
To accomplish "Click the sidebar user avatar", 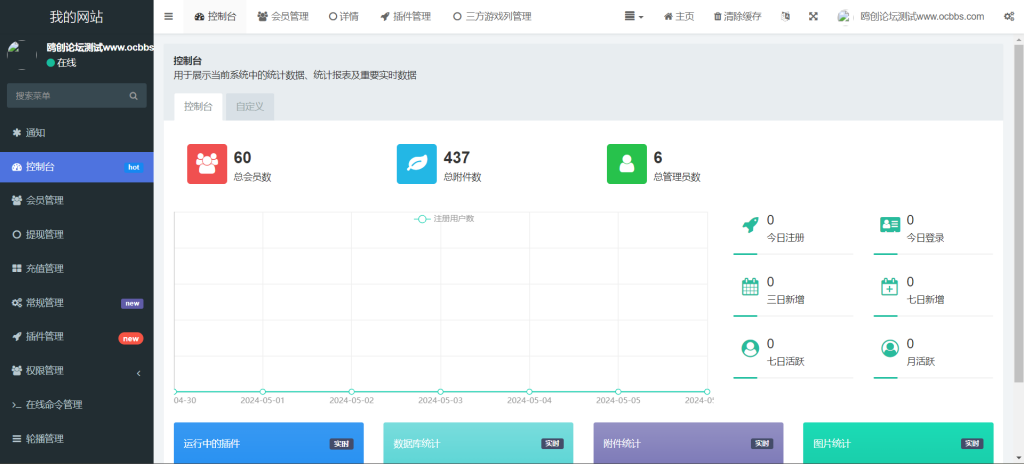I will tap(22, 55).
